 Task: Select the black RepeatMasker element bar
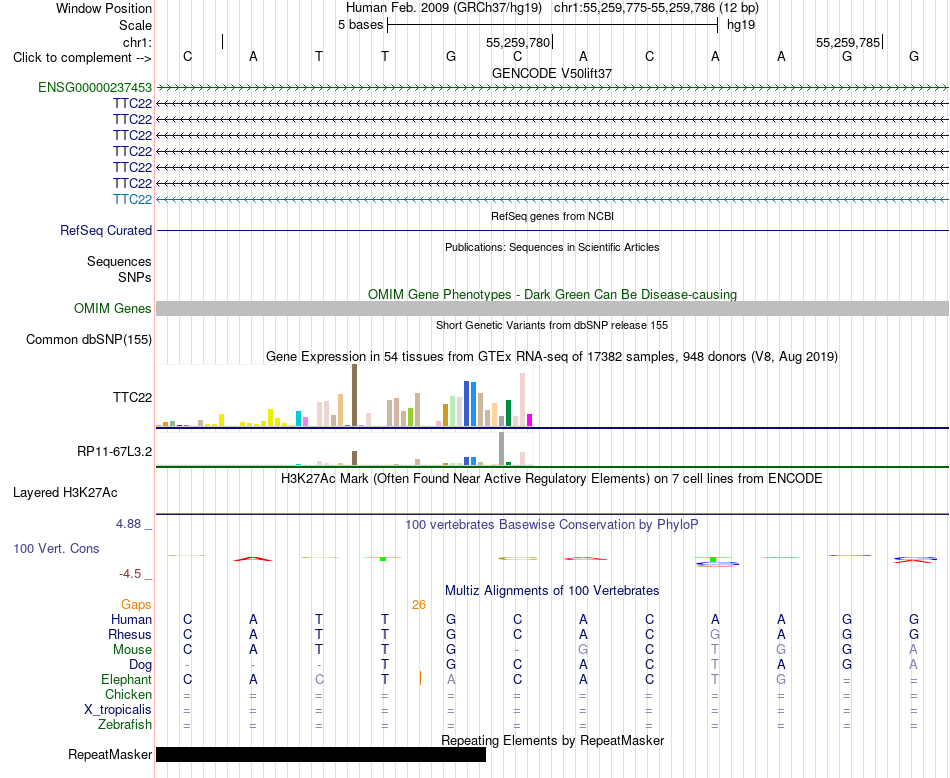[321, 754]
